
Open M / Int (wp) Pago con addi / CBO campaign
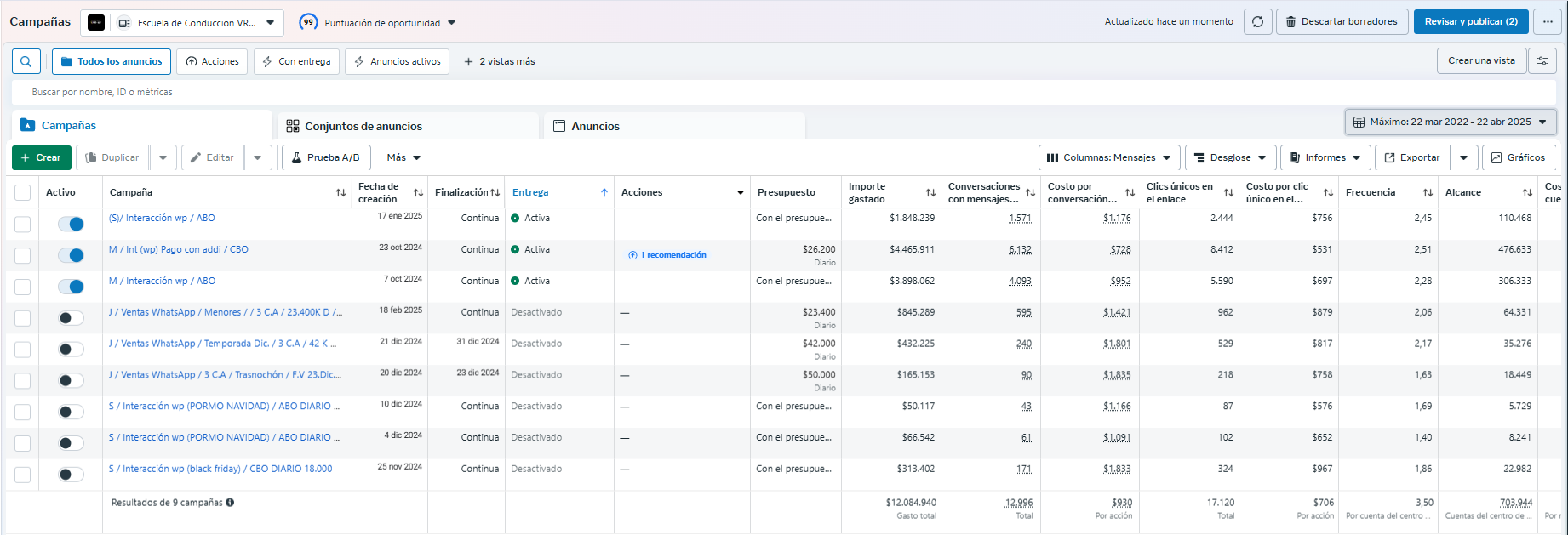[x=179, y=249]
